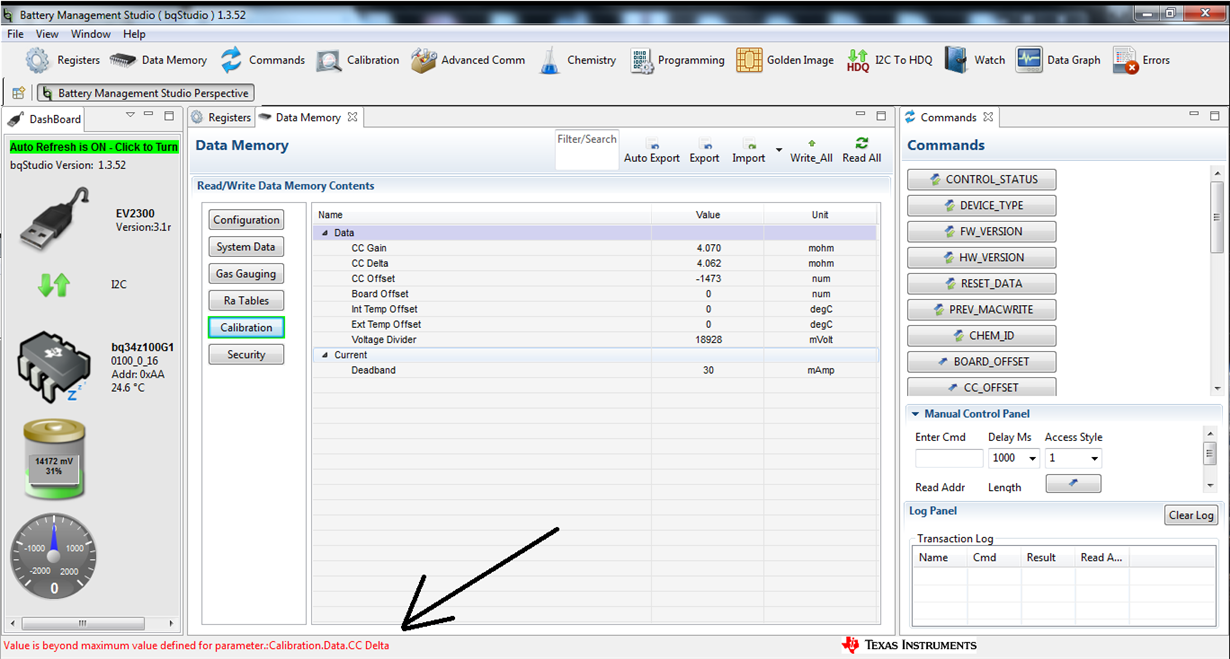Collapse the Data group in table
Viewport: 1230px width, 659px height.
point(324,233)
